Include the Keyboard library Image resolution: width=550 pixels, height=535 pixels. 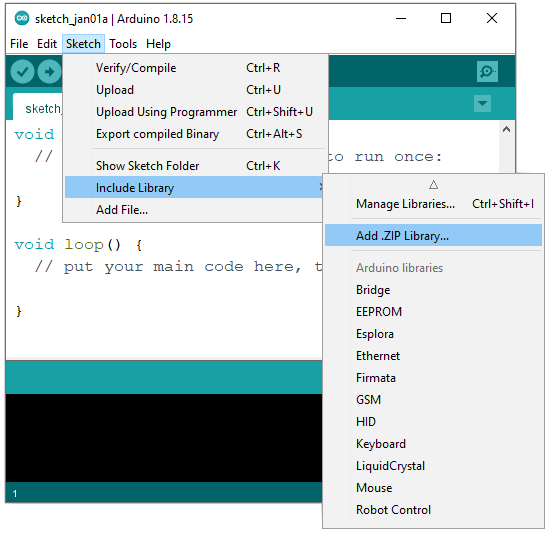[x=433, y=444]
